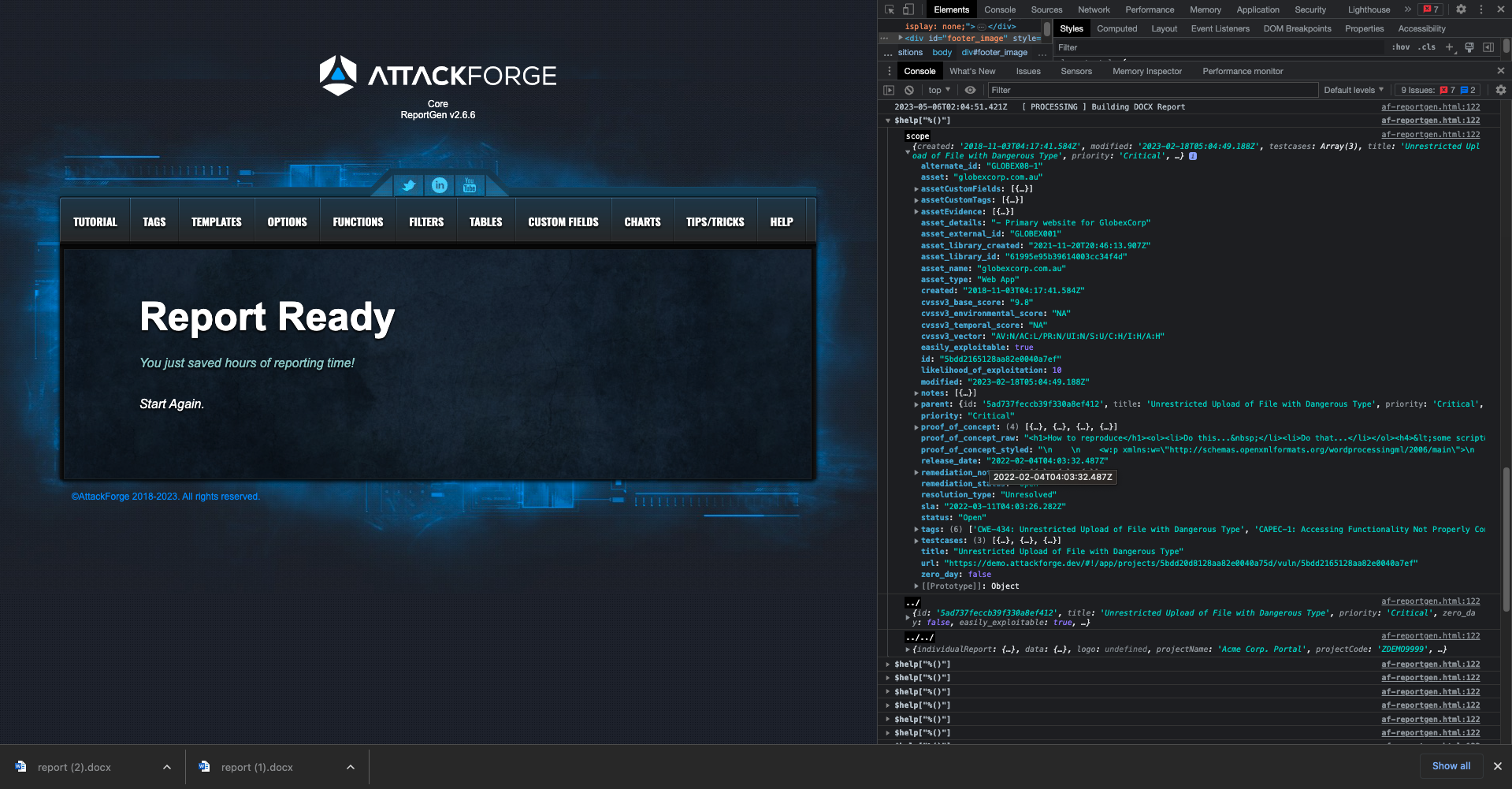The height and width of the screenshot is (789, 1512).
Task: Open DevTools settings gear
Action: point(1461,9)
